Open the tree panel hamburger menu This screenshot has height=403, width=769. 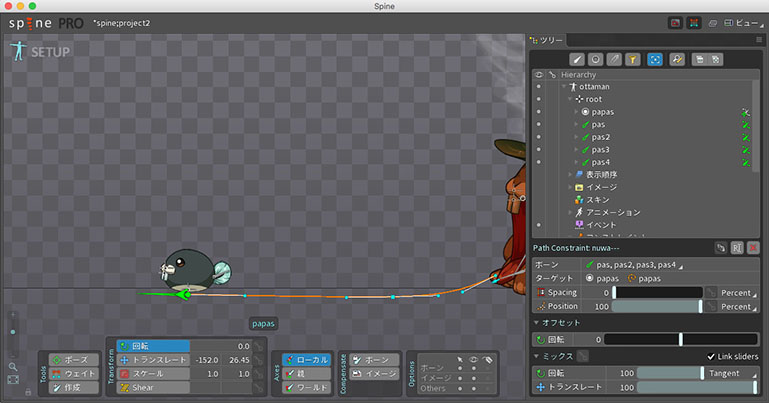point(759,40)
